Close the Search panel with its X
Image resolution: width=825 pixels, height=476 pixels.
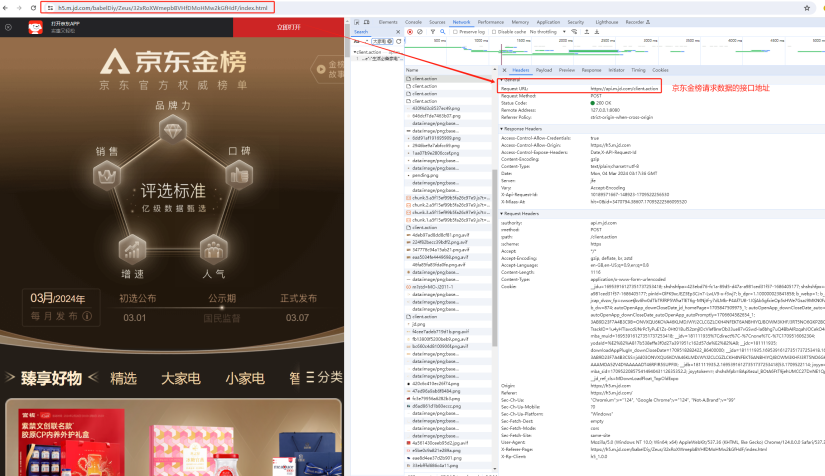pos(398,32)
